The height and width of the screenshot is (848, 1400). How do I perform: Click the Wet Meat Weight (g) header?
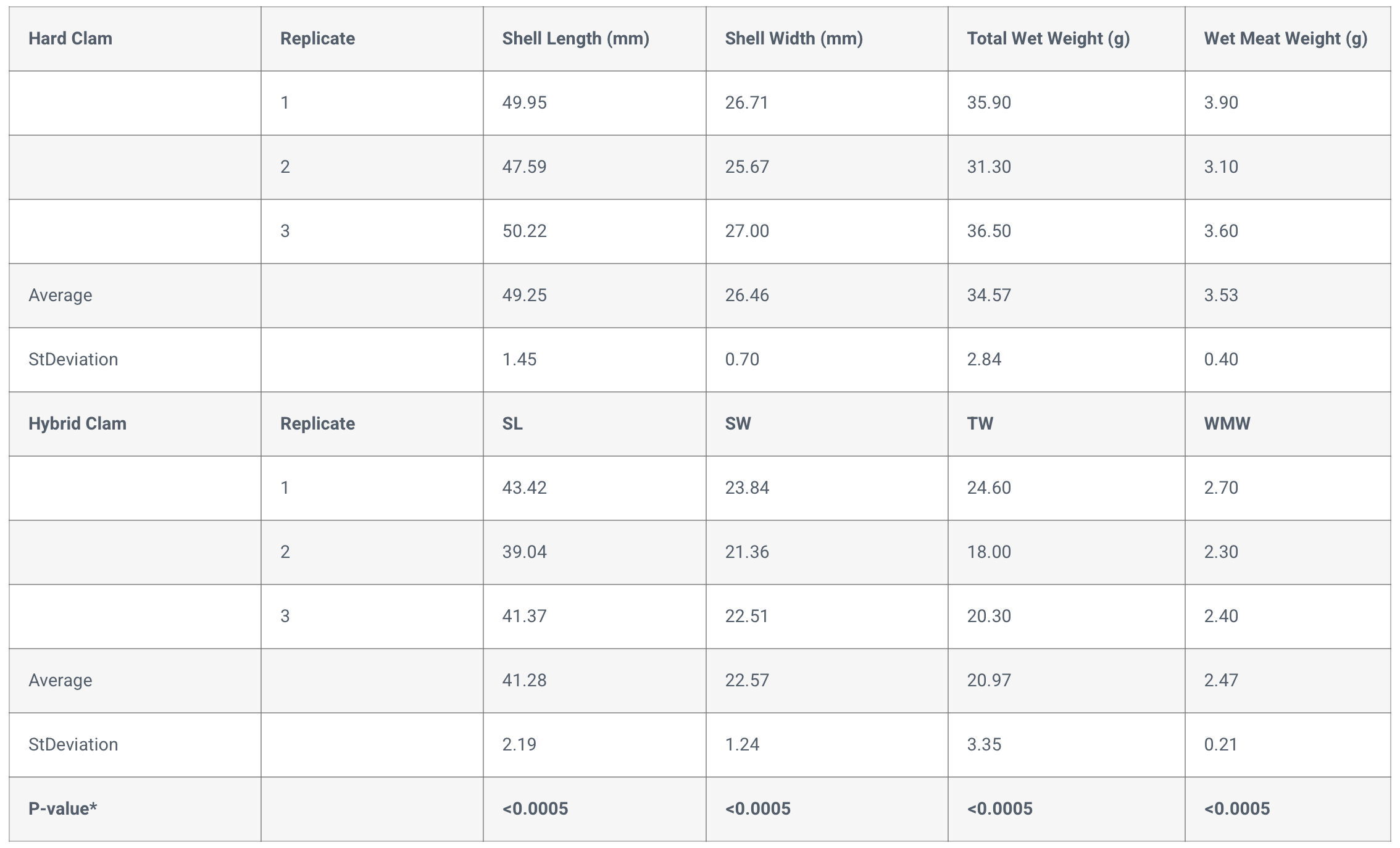[x=1285, y=39]
